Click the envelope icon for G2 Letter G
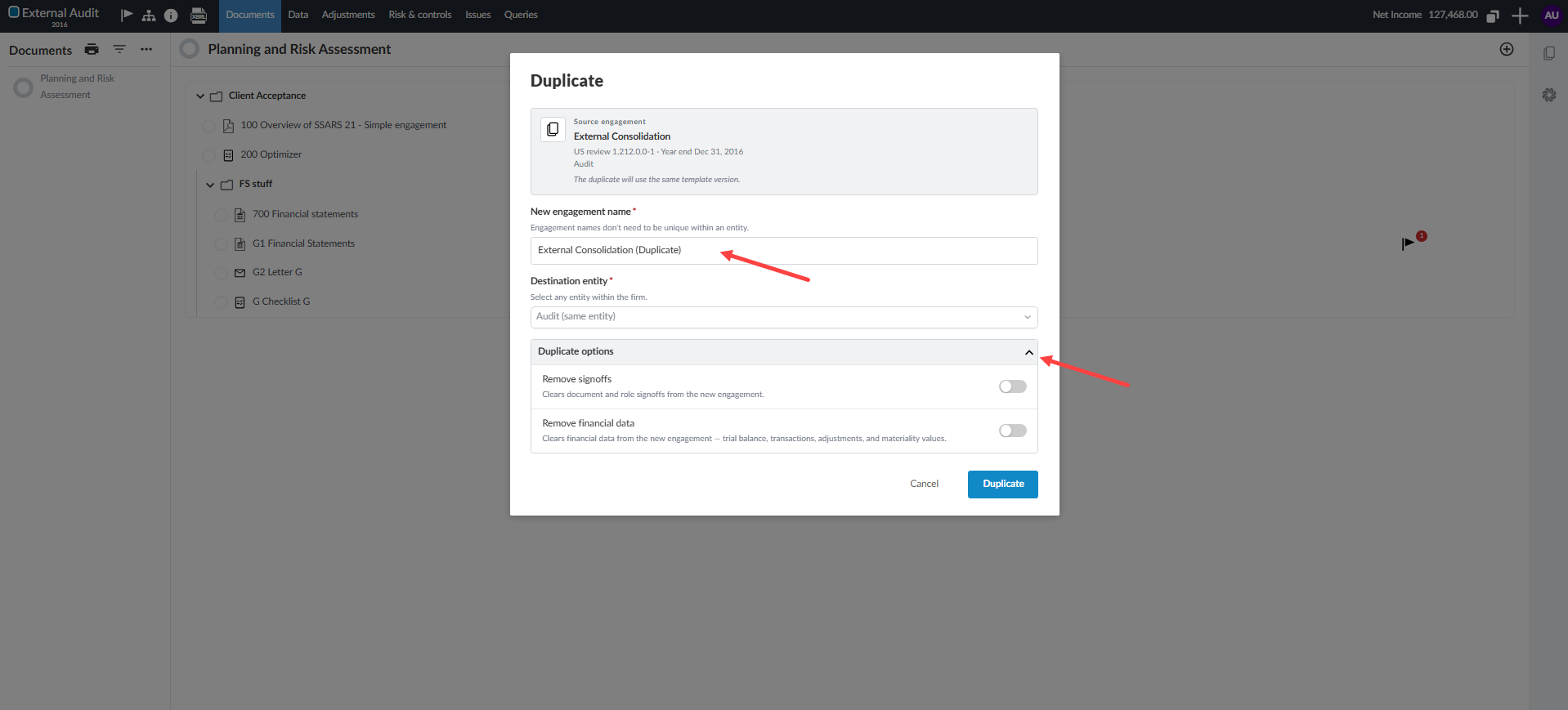 coord(240,273)
